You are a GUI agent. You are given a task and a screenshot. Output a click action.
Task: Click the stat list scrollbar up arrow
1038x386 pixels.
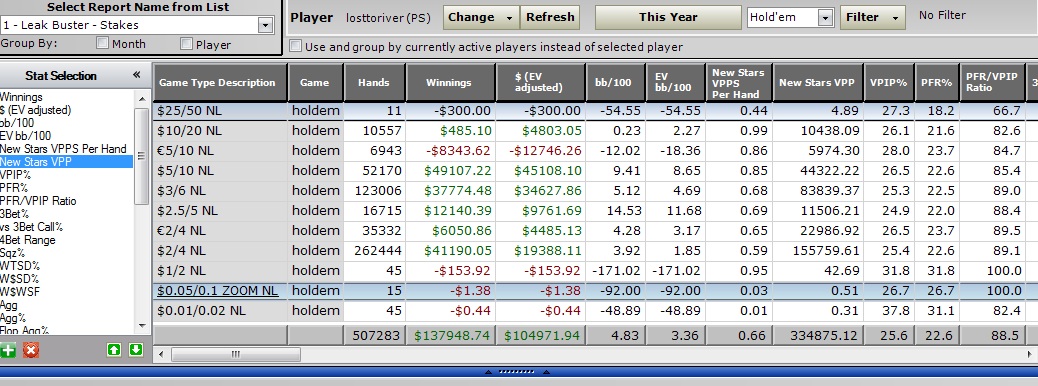tap(142, 99)
